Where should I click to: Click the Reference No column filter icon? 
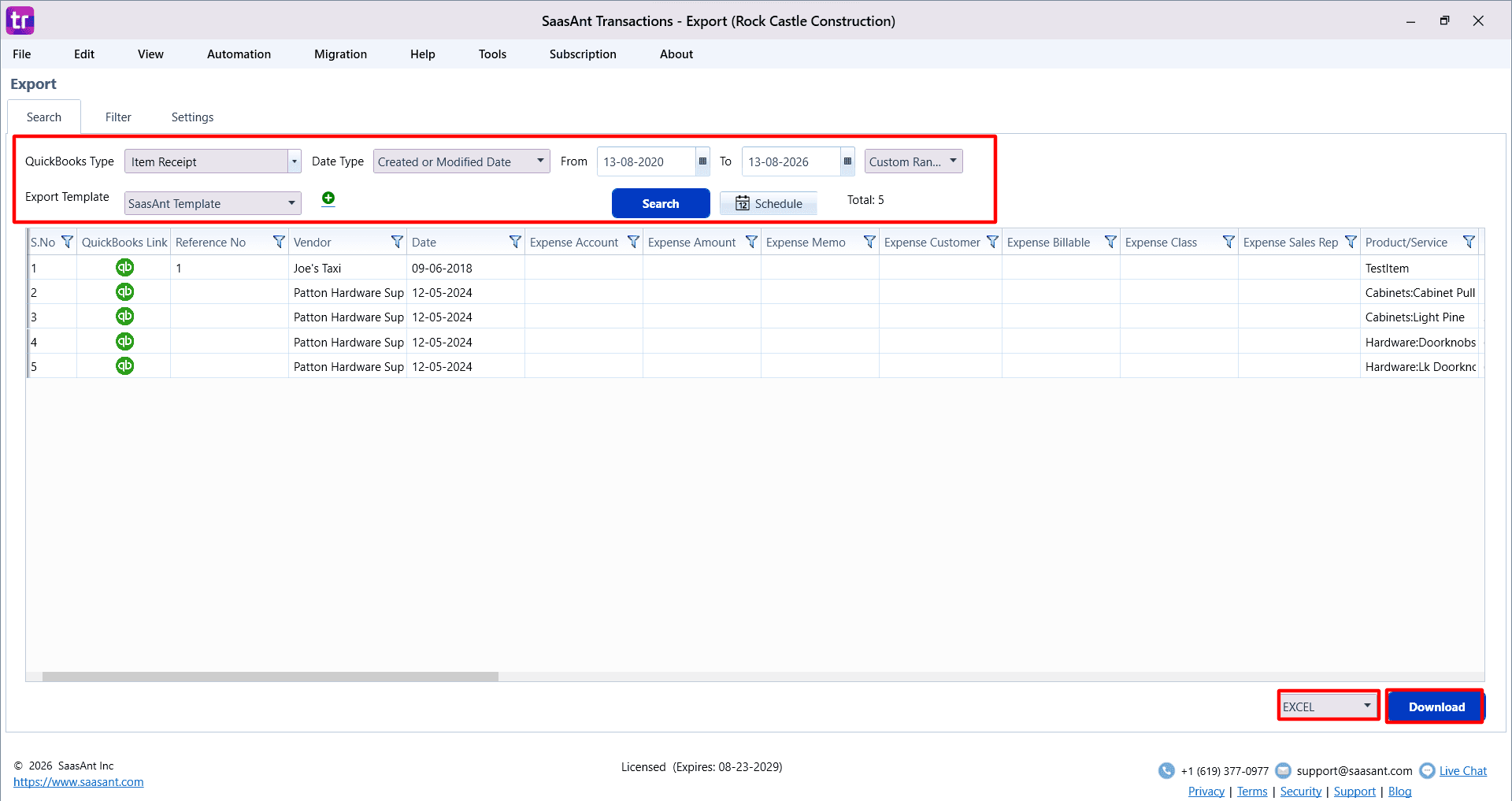pyautogui.click(x=279, y=242)
